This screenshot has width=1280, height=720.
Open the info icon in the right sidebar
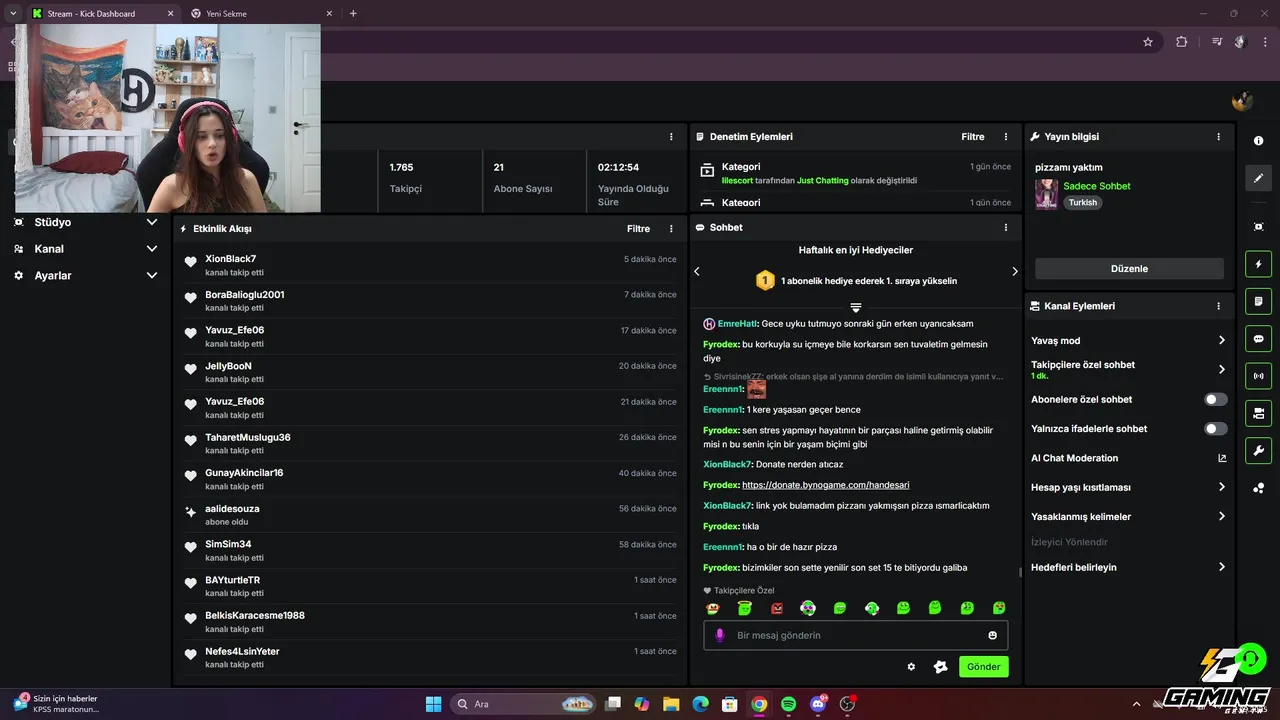coord(1258,141)
